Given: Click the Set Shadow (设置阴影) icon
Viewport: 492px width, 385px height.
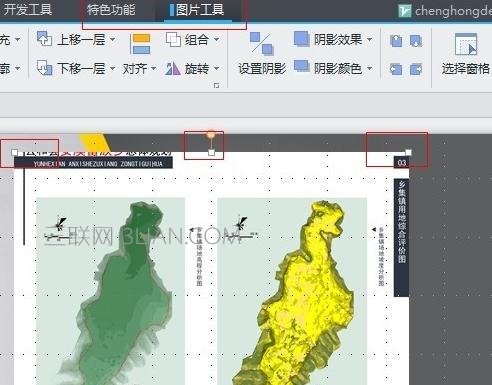Looking at the screenshot, I should click(x=262, y=43).
